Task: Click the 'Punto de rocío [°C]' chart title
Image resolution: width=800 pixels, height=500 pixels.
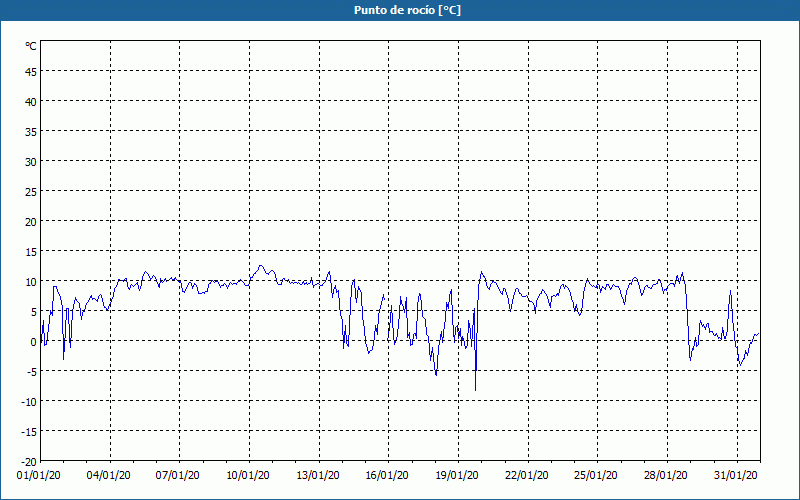Action: [407, 10]
